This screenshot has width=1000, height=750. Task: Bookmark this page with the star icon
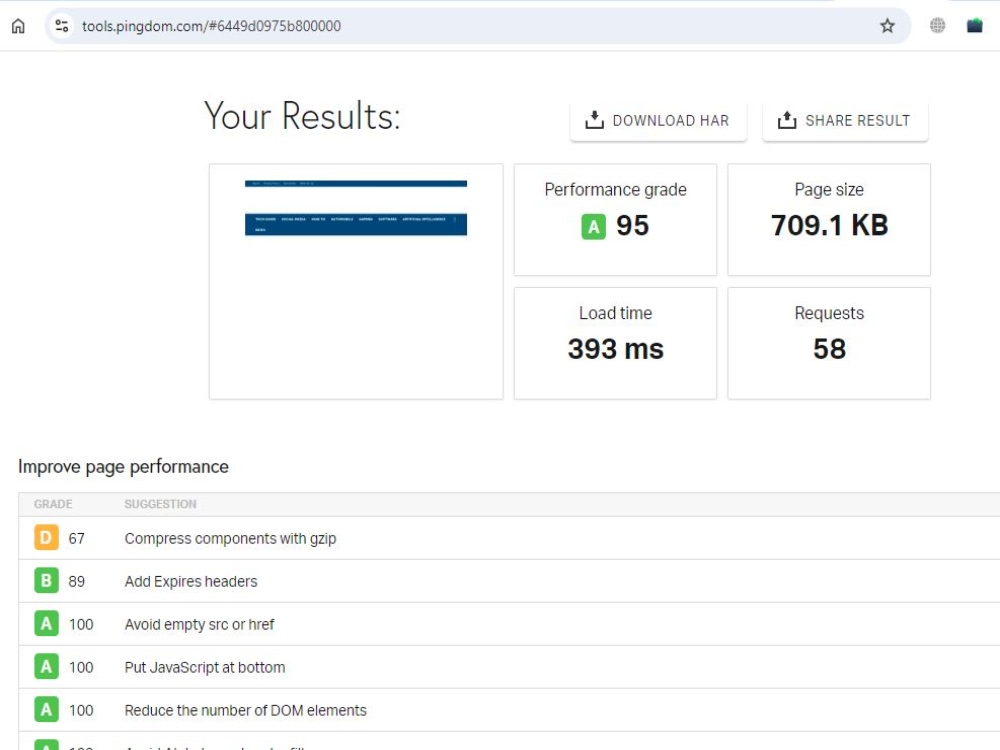point(887,26)
